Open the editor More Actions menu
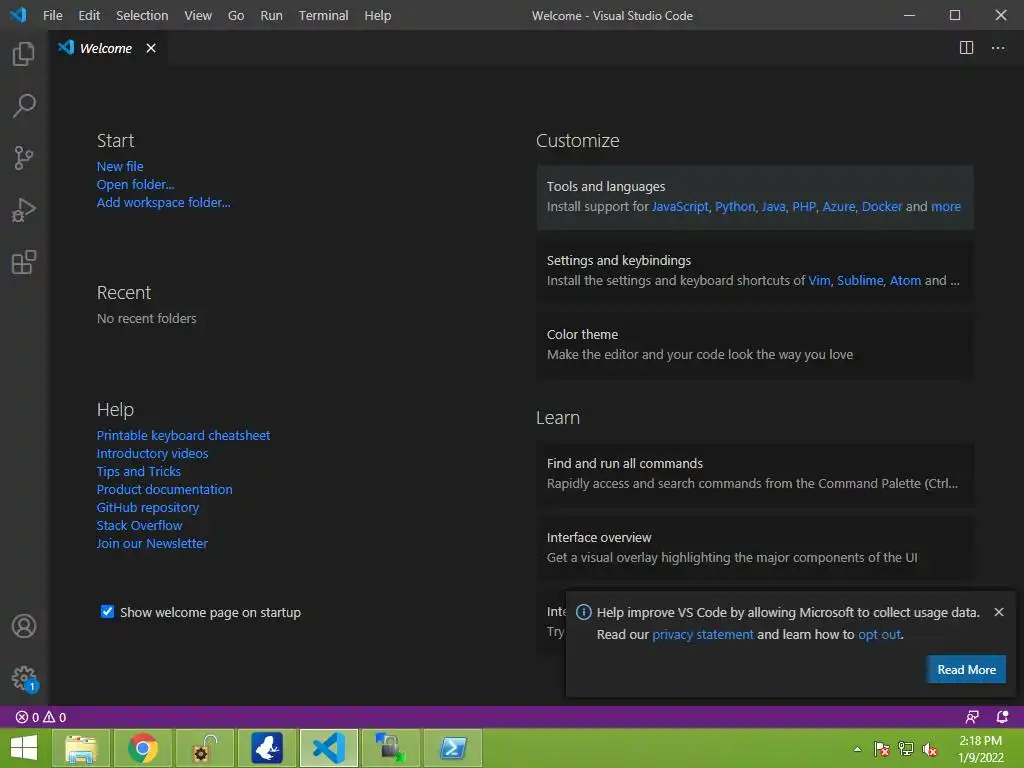The image size is (1024, 768). [x=998, y=48]
